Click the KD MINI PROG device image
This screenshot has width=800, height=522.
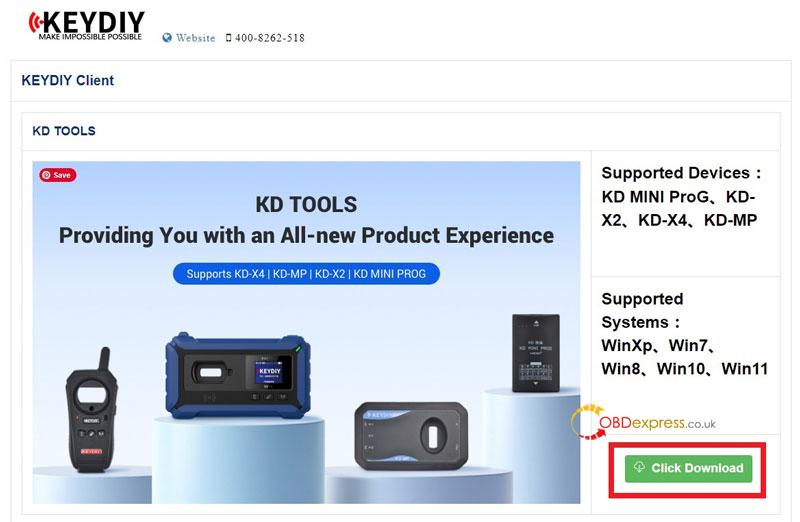point(536,353)
